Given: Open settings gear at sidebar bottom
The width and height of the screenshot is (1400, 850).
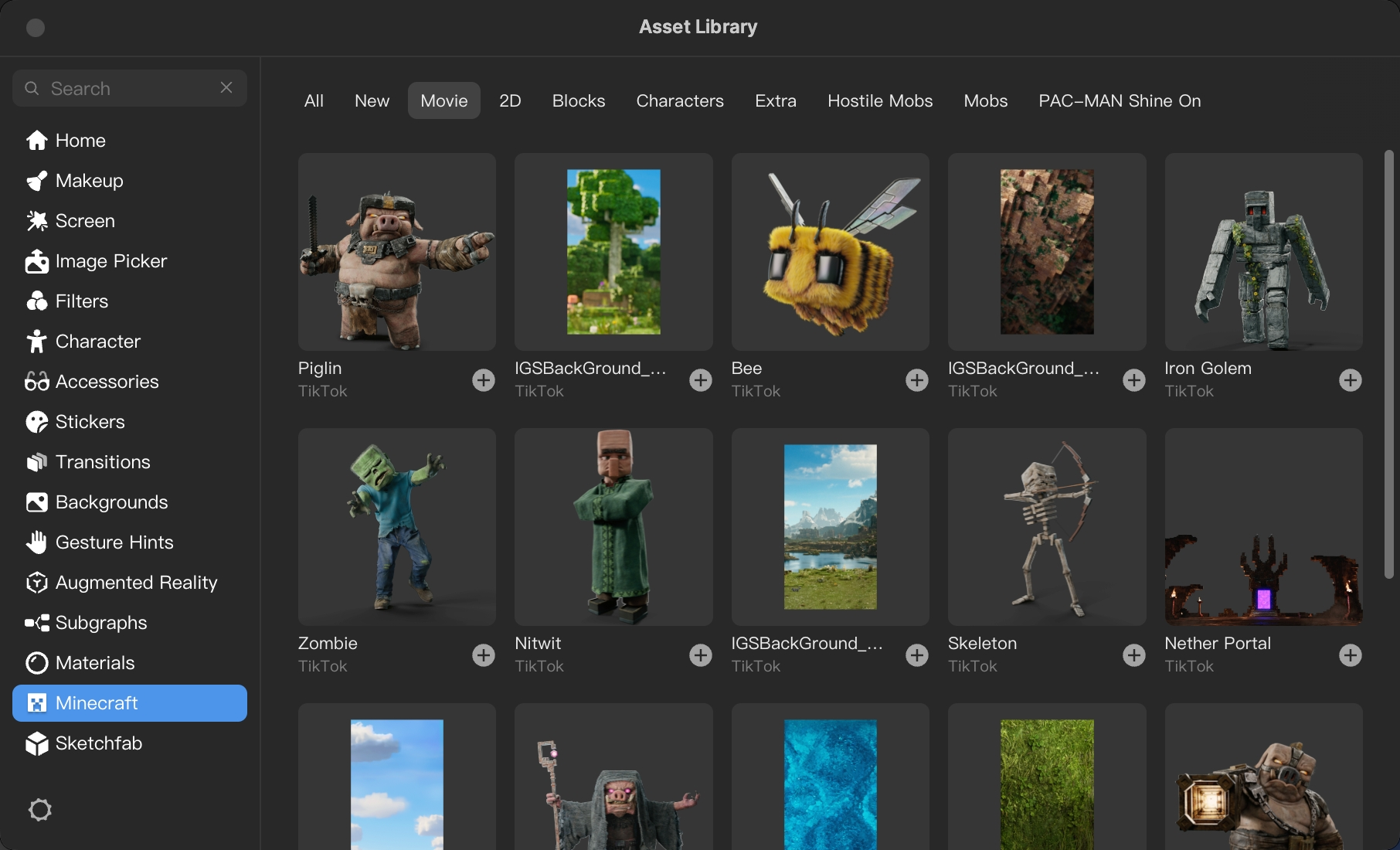Looking at the screenshot, I should point(40,810).
